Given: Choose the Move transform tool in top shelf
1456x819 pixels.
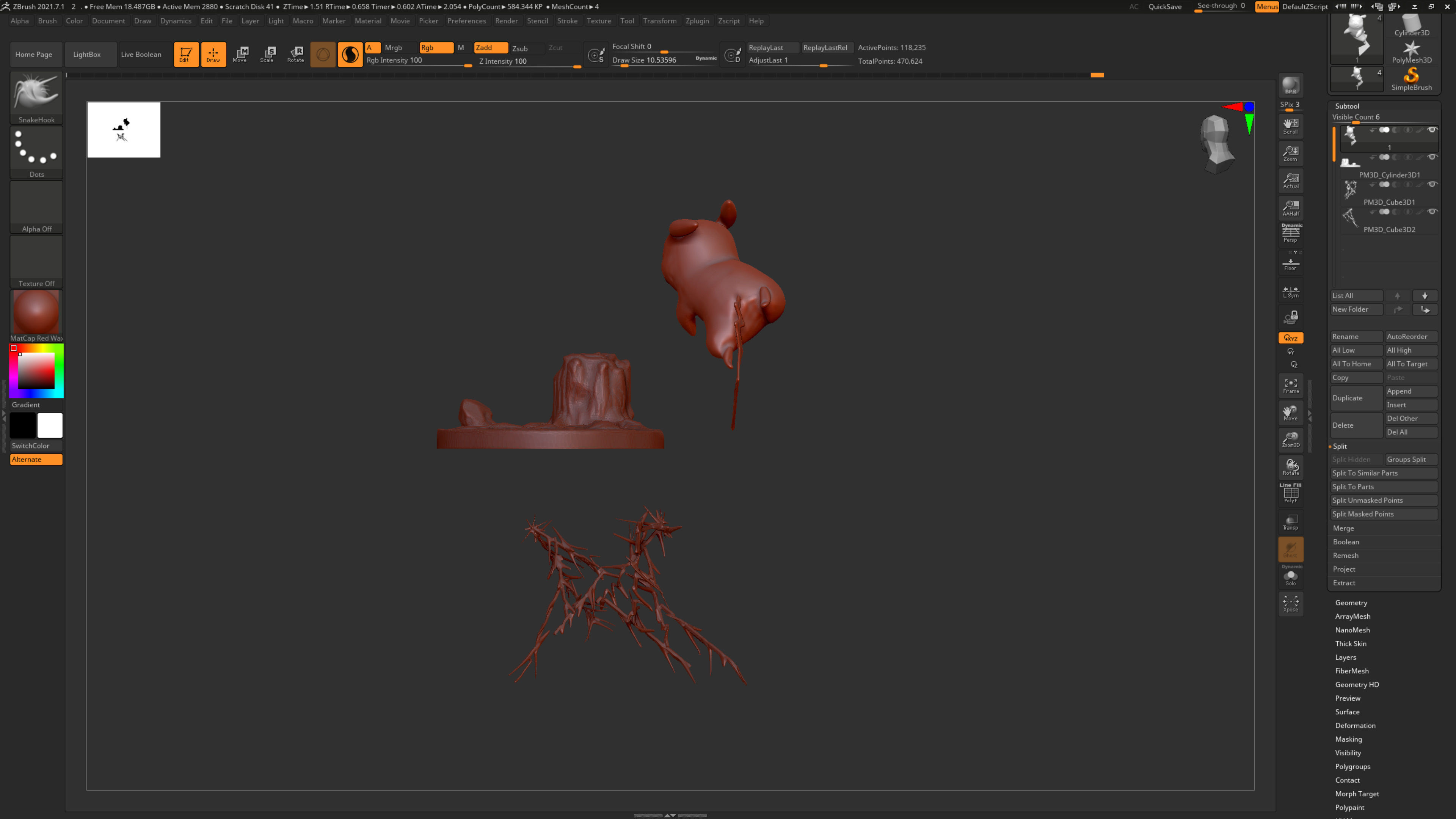Looking at the screenshot, I should [240, 54].
